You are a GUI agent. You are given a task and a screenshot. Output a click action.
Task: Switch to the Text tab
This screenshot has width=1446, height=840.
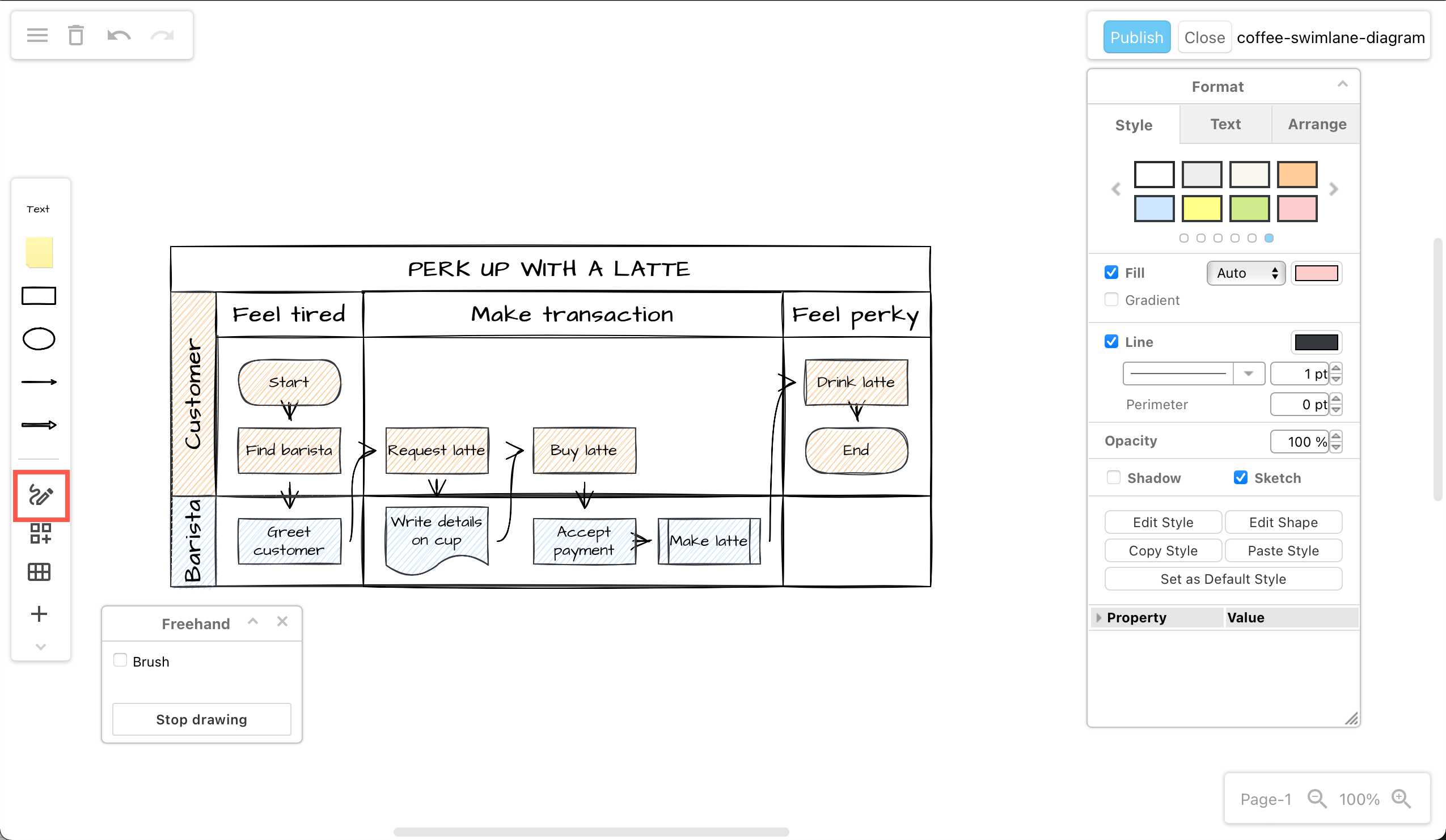1225,124
